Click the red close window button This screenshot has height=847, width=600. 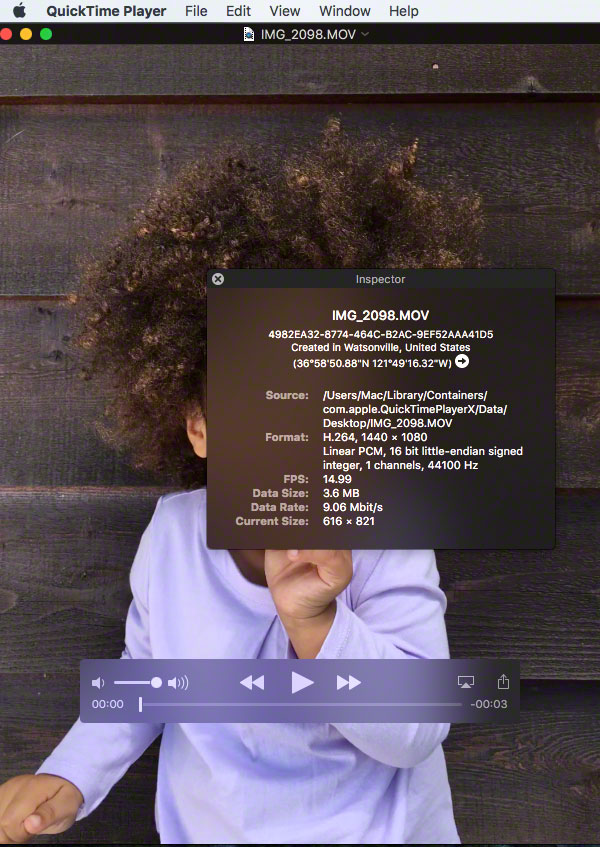[6, 34]
